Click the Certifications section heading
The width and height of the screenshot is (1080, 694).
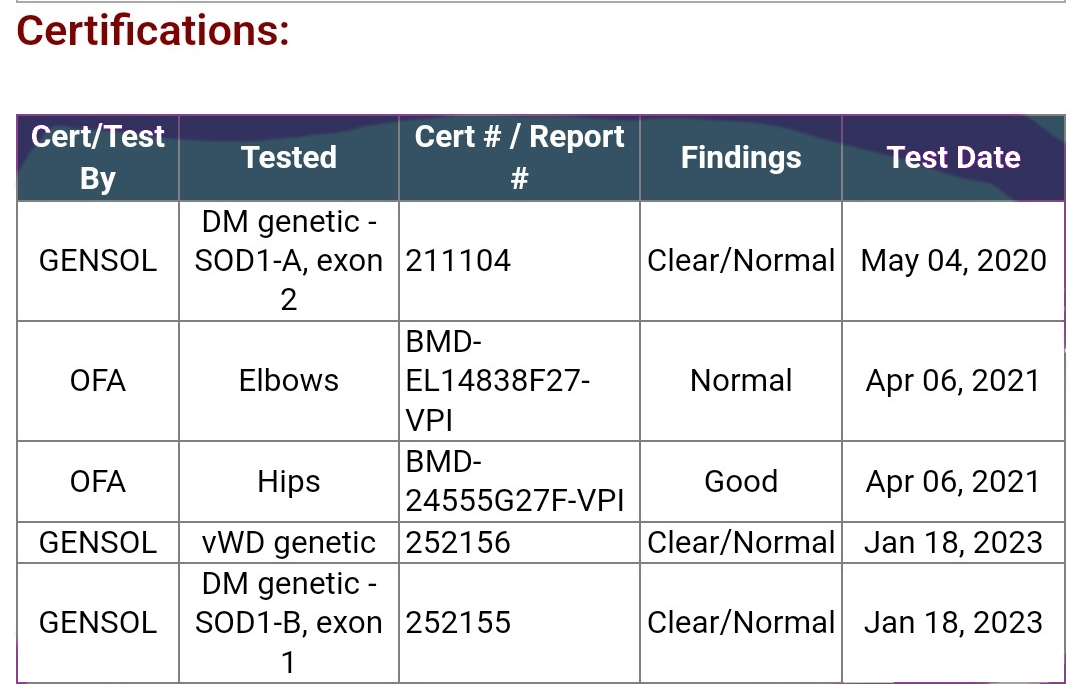[x=153, y=31]
